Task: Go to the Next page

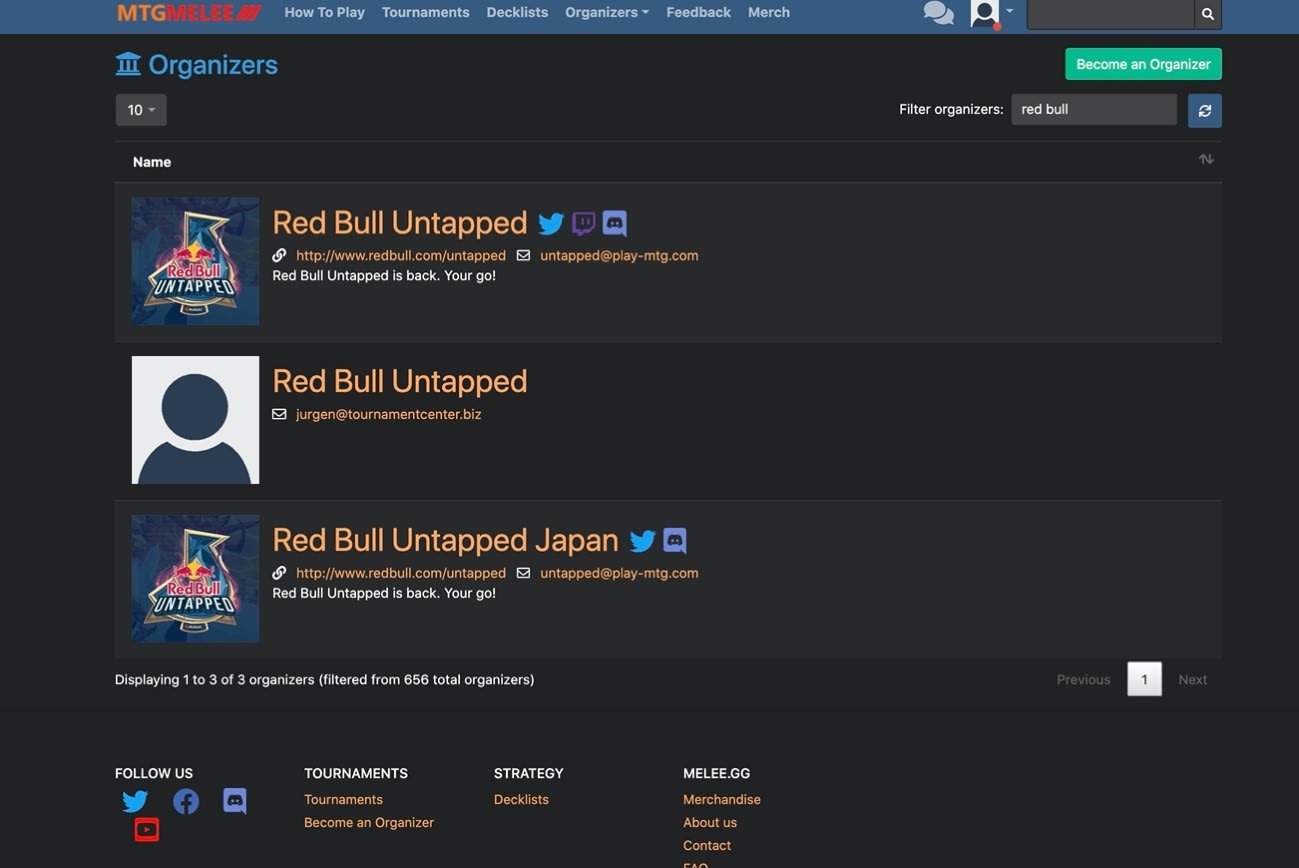Action: (1193, 680)
